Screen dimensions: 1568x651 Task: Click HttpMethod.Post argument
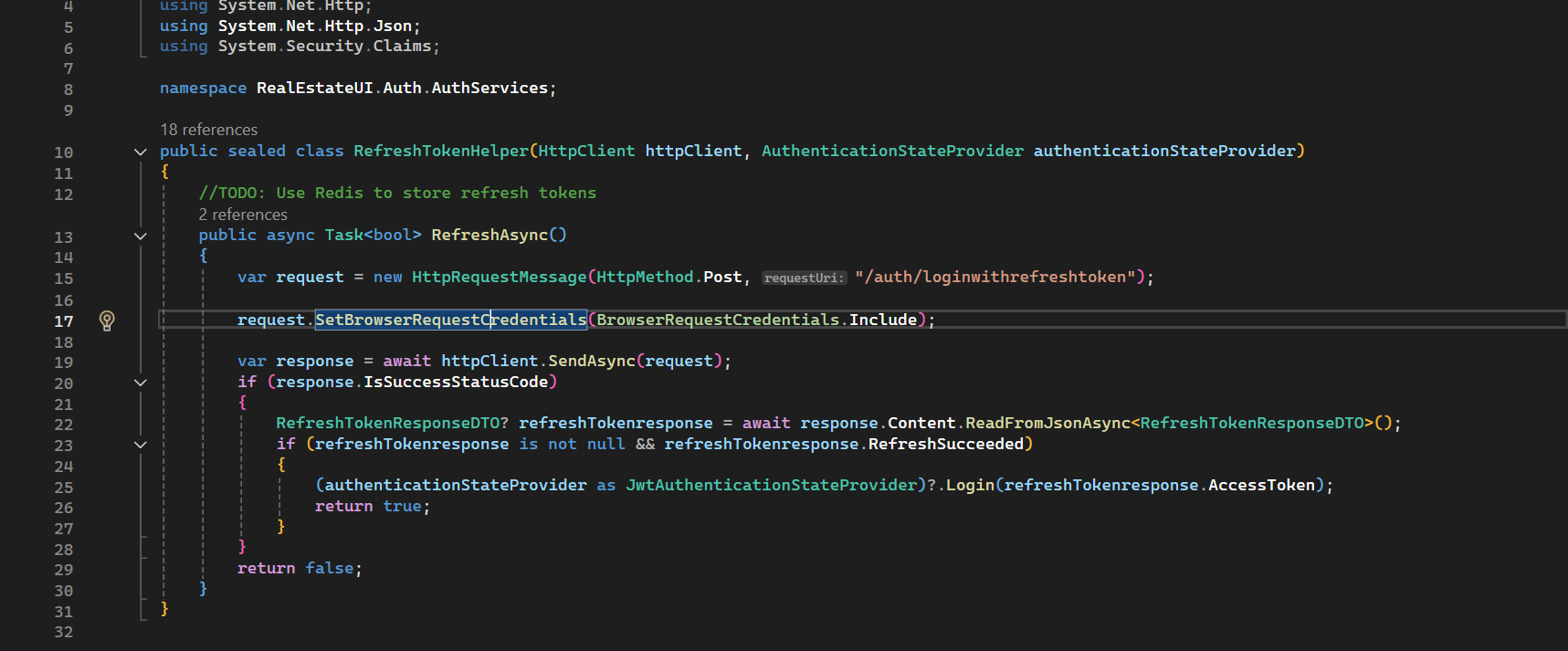click(669, 277)
